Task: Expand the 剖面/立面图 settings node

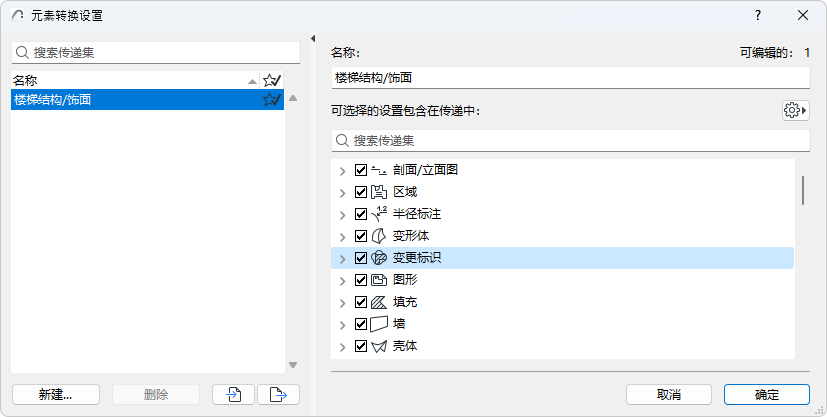Action: (x=343, y=170)
